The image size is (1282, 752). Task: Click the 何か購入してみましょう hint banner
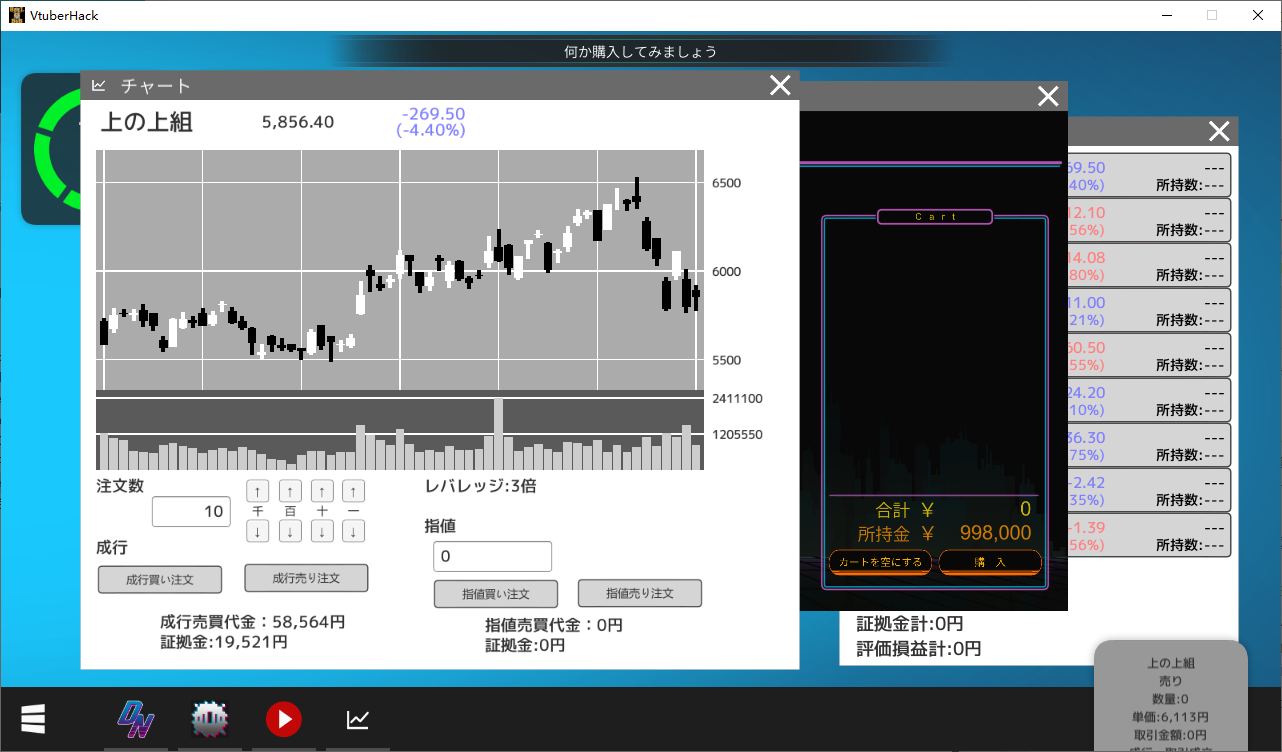(640, 51)
